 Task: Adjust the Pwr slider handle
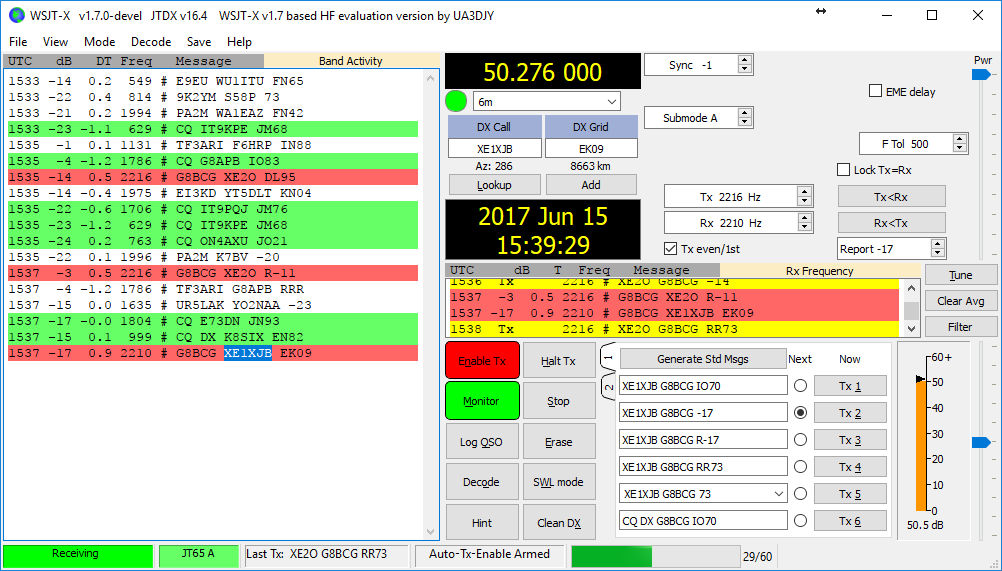point(981,75)
